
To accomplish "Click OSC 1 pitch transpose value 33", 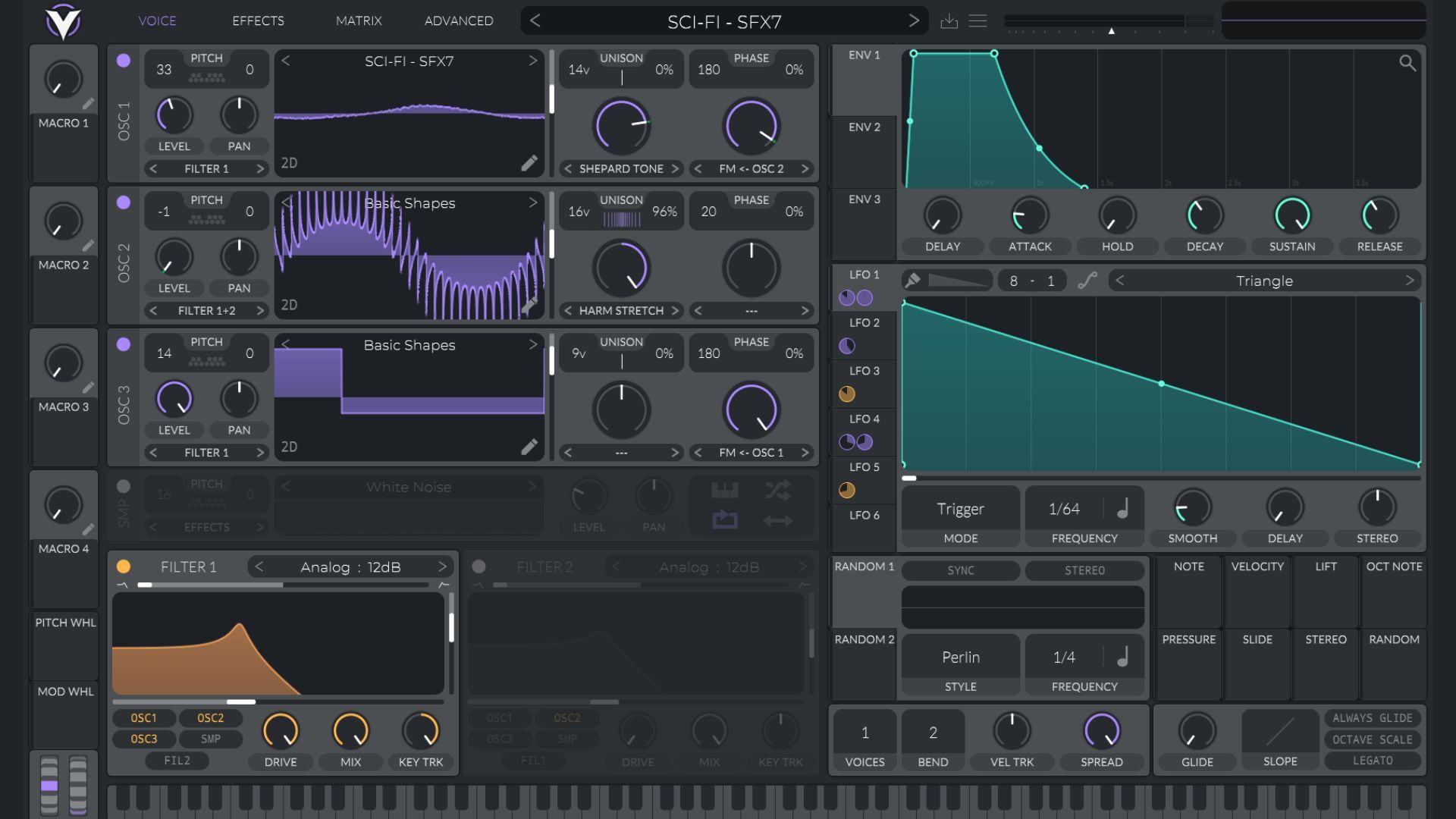I will pyautogui.click(x=164, y=69).
